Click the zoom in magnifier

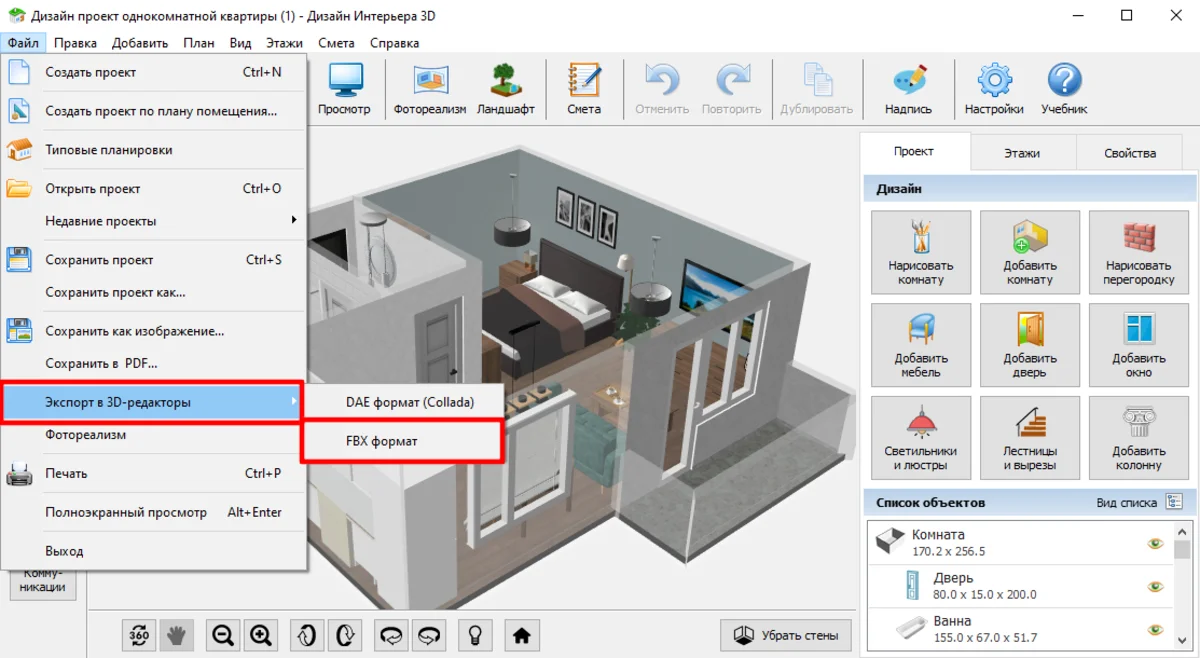261,635
